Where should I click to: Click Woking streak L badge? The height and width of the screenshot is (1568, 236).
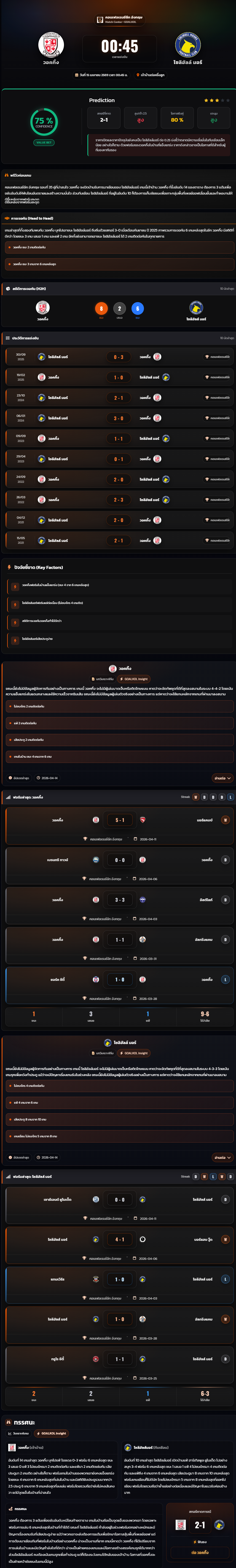pos(230,797)
